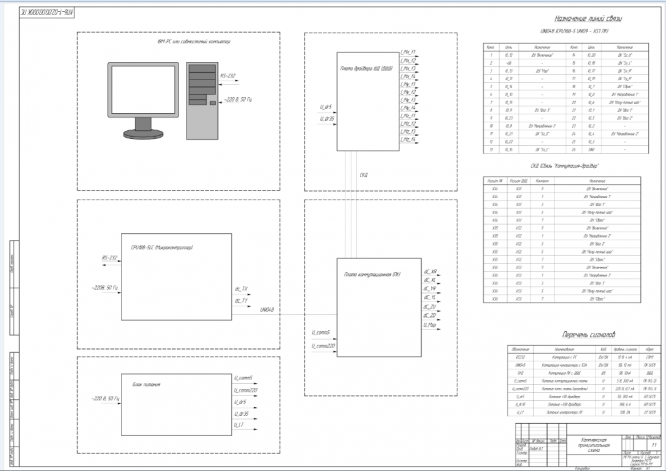
Task: Click the computer monitor graphic
Action: [x=143, y=101]
